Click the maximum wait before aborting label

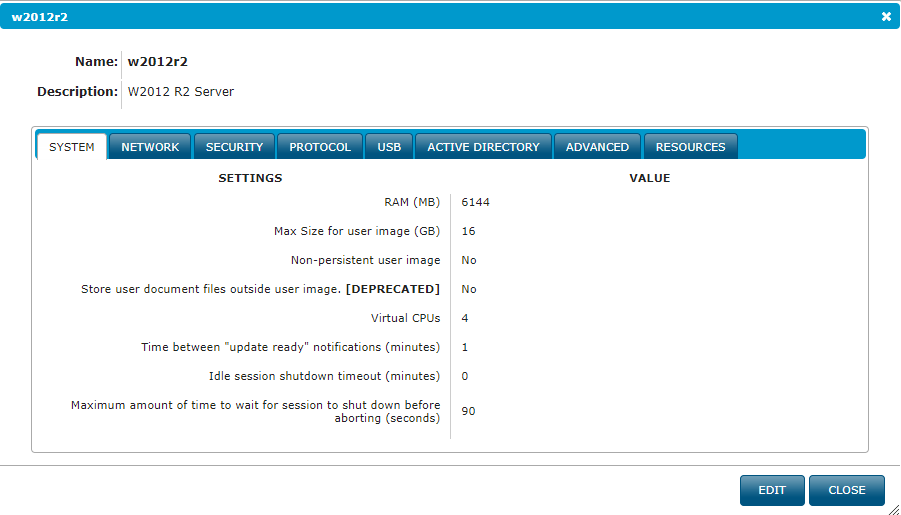256,412
